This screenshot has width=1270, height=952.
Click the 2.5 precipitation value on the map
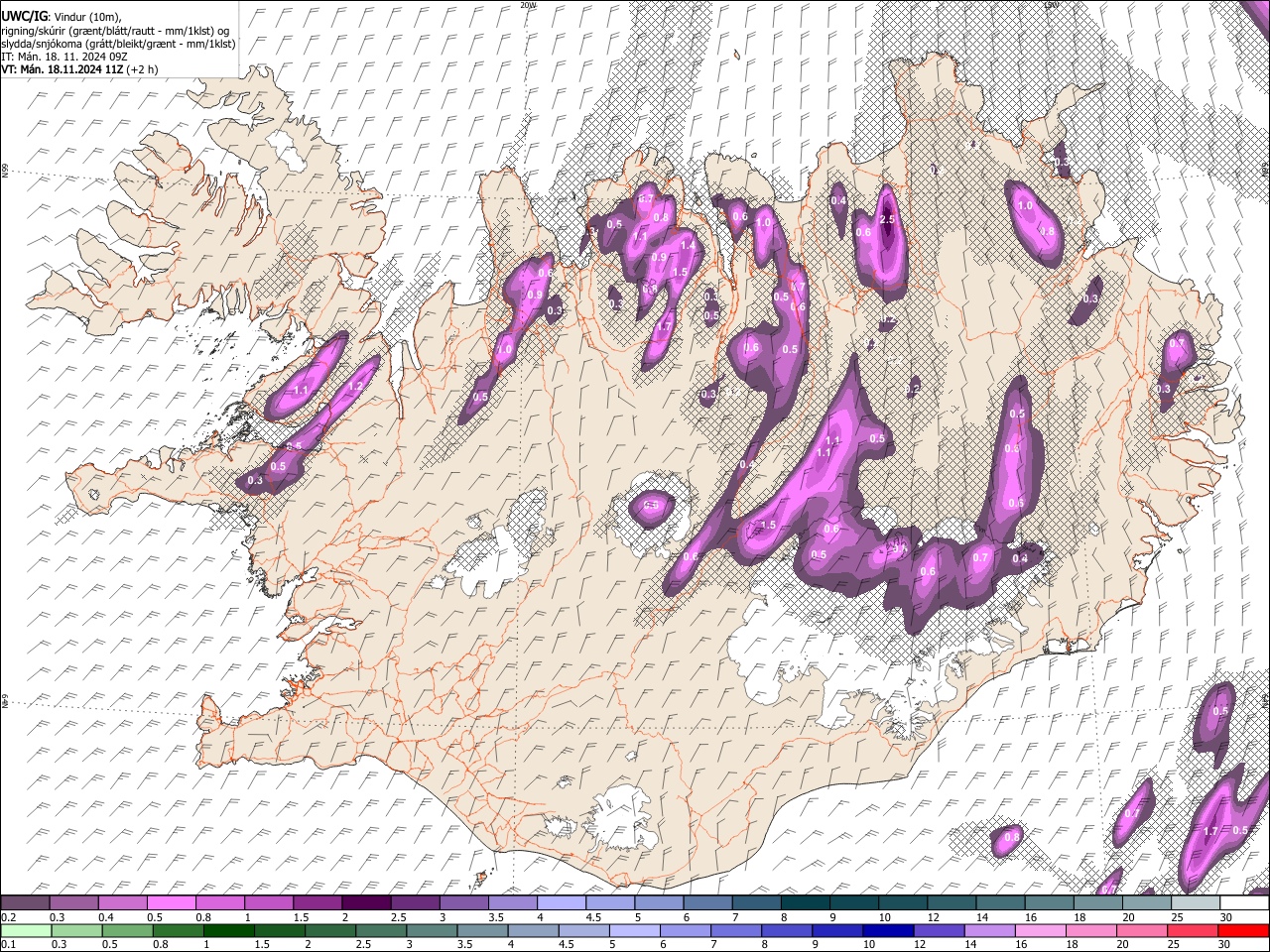click(887, 219)
